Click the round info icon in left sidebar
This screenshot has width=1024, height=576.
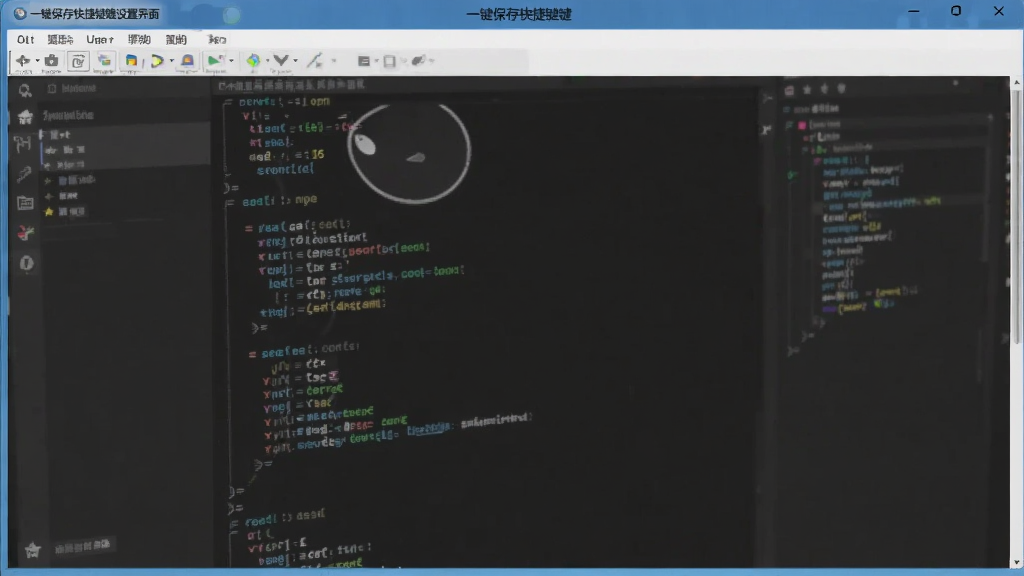26,263
